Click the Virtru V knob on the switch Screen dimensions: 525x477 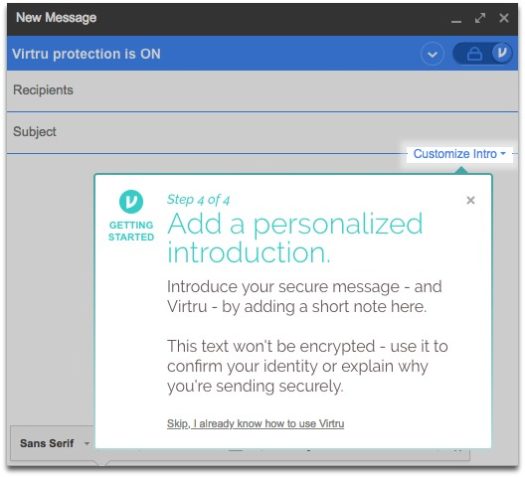point(502,53)
